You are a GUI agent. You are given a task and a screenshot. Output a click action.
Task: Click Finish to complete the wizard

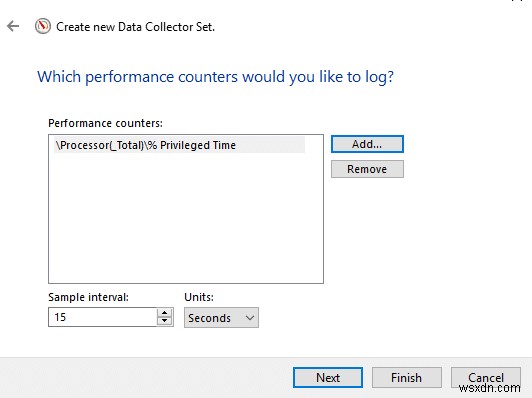click(406, 378)
